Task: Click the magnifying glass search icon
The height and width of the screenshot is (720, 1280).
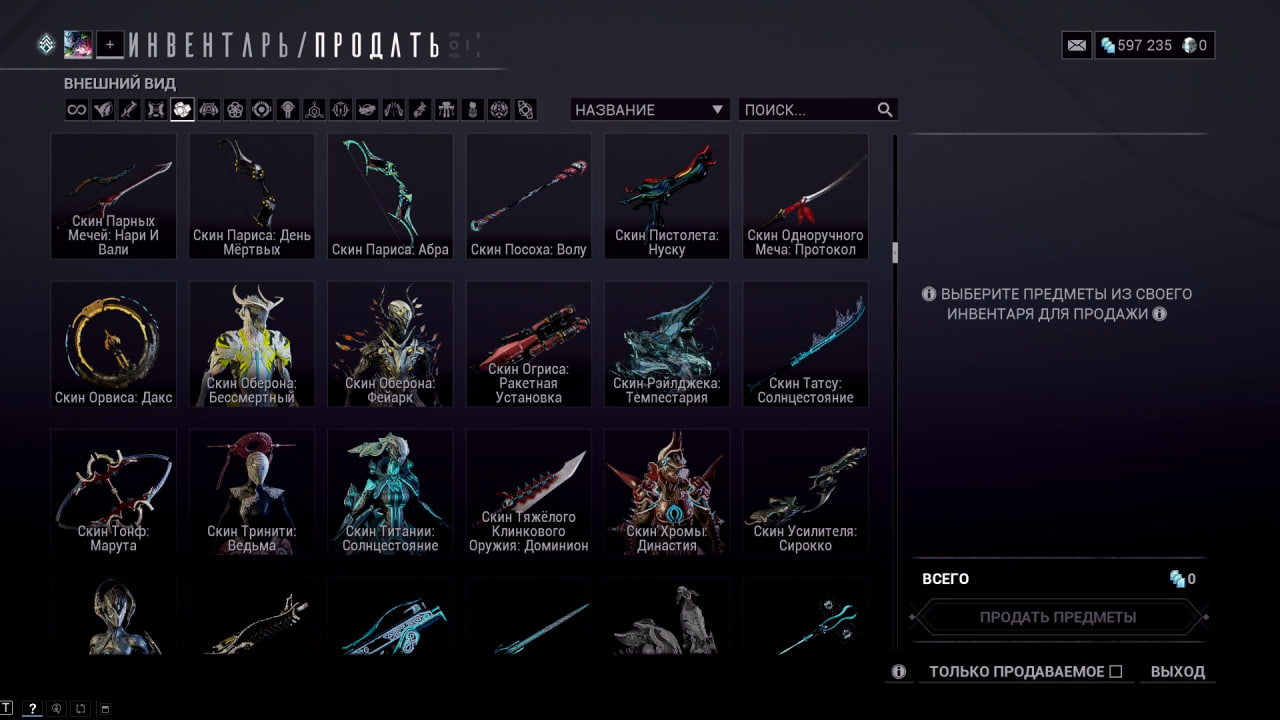Action: [x=885, y=110]
